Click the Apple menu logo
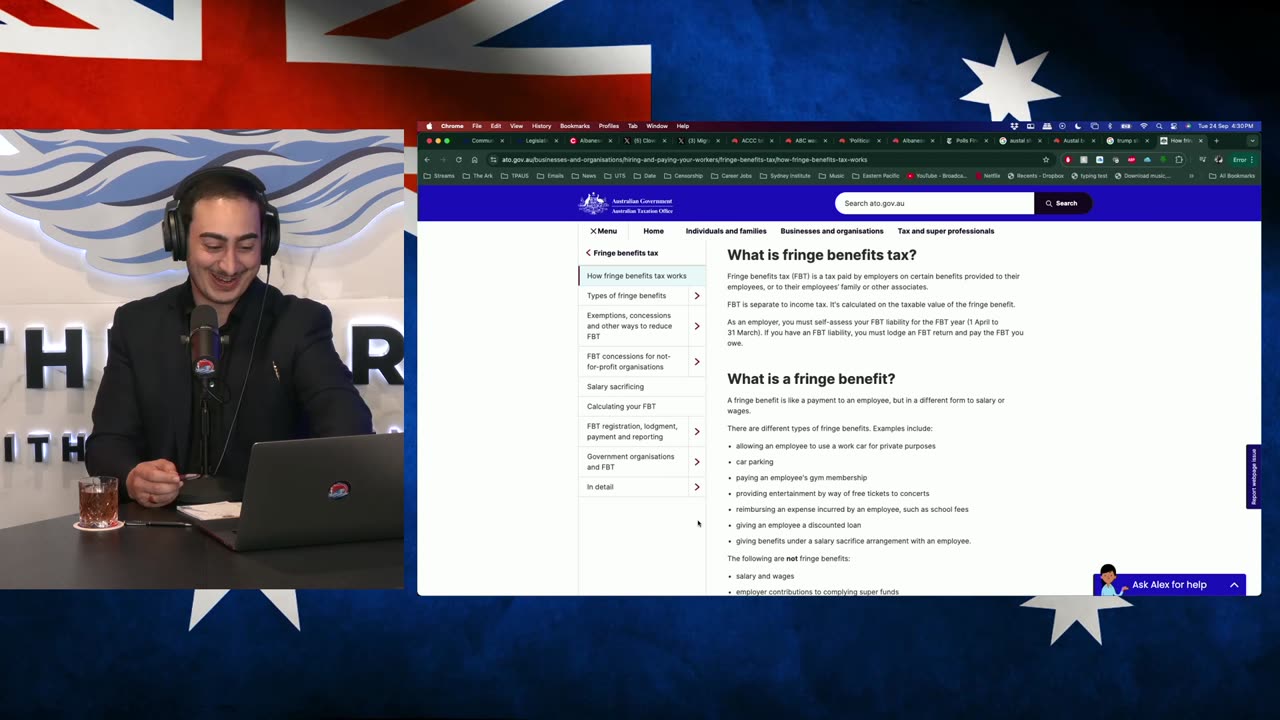Viewport: 1280px width, 720px height. pyautogui.click(x=430, y=126)
